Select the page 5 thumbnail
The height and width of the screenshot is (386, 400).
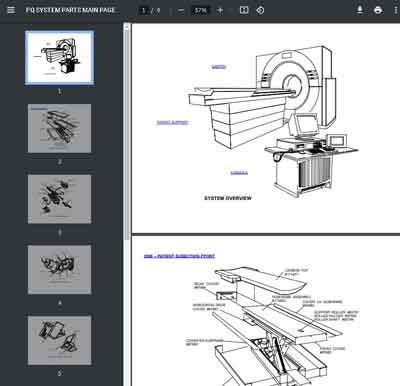pos(60,340)
